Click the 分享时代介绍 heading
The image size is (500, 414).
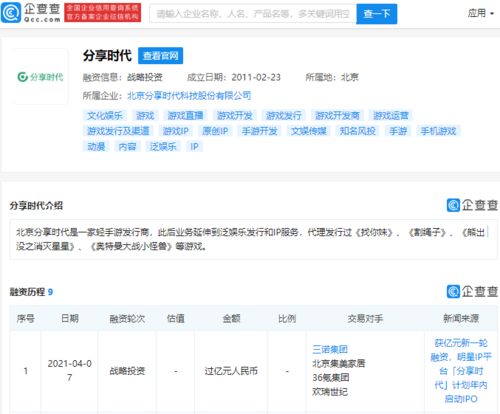36,206
